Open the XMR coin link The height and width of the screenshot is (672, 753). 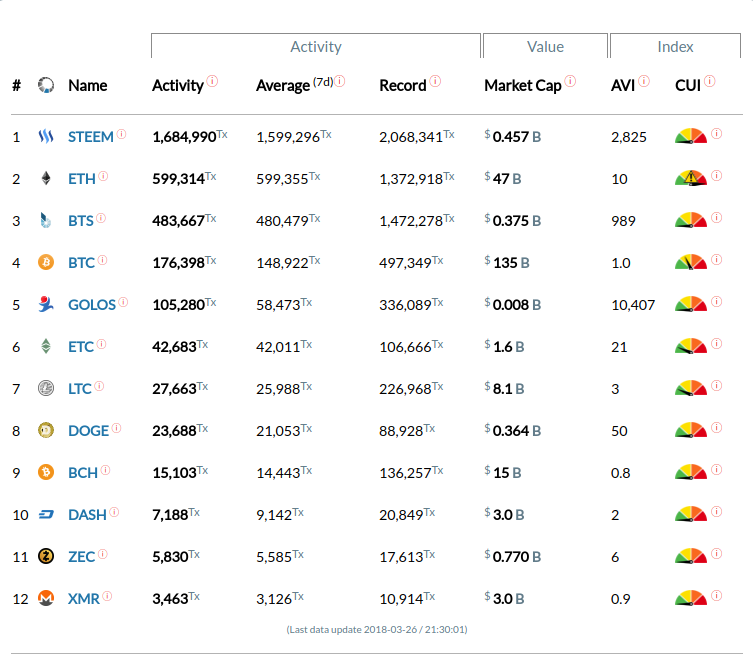(84, 599)
